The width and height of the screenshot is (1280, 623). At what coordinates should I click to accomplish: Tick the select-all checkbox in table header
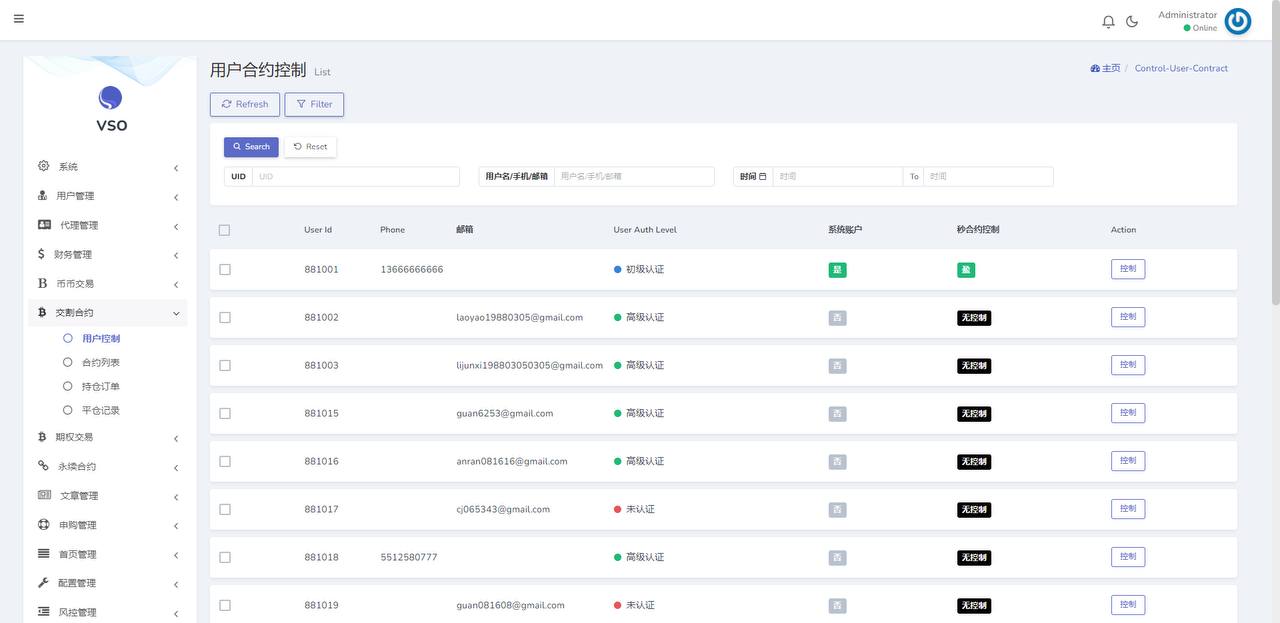[x=225, y=230]
